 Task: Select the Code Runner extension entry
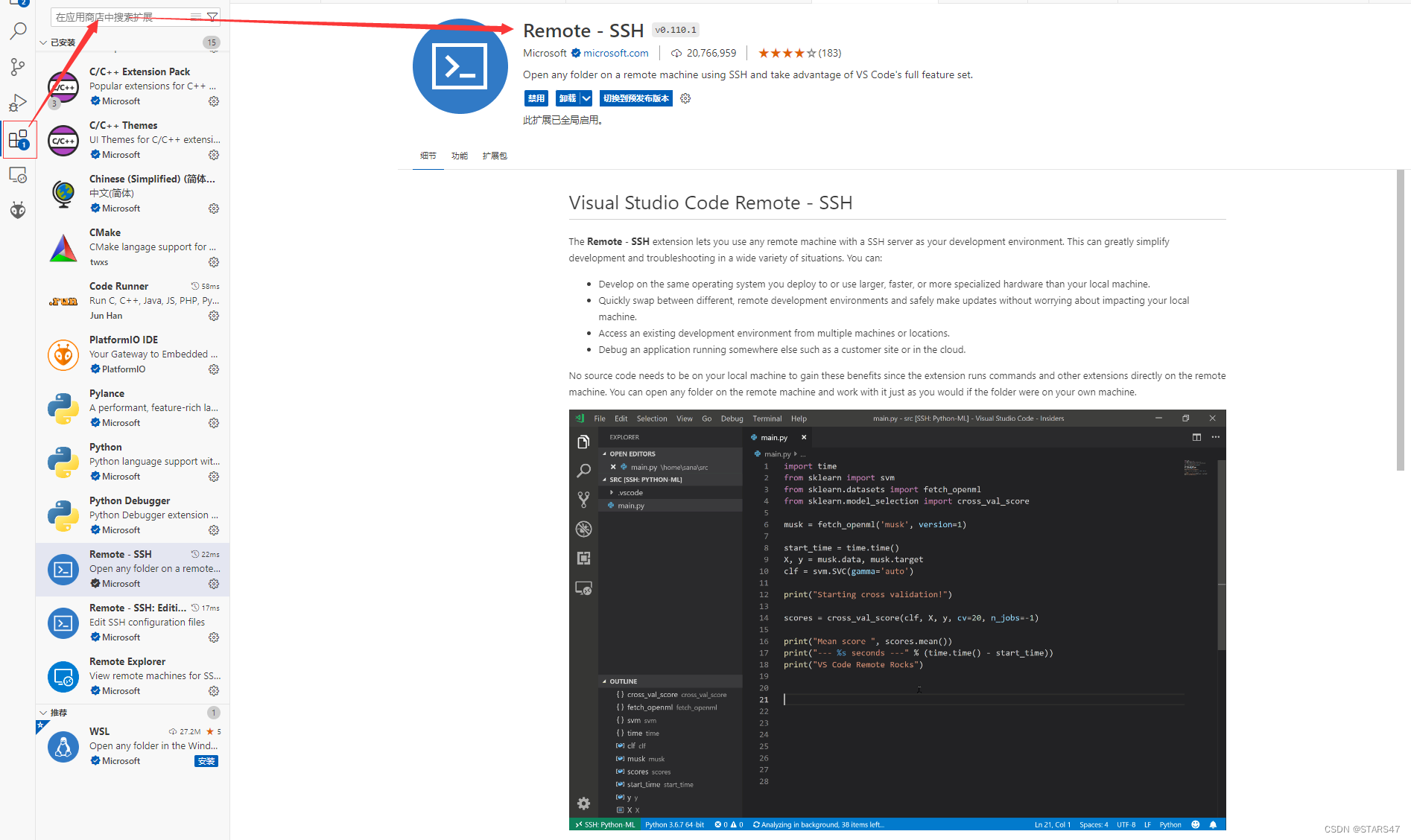click(x=133, y=301)
